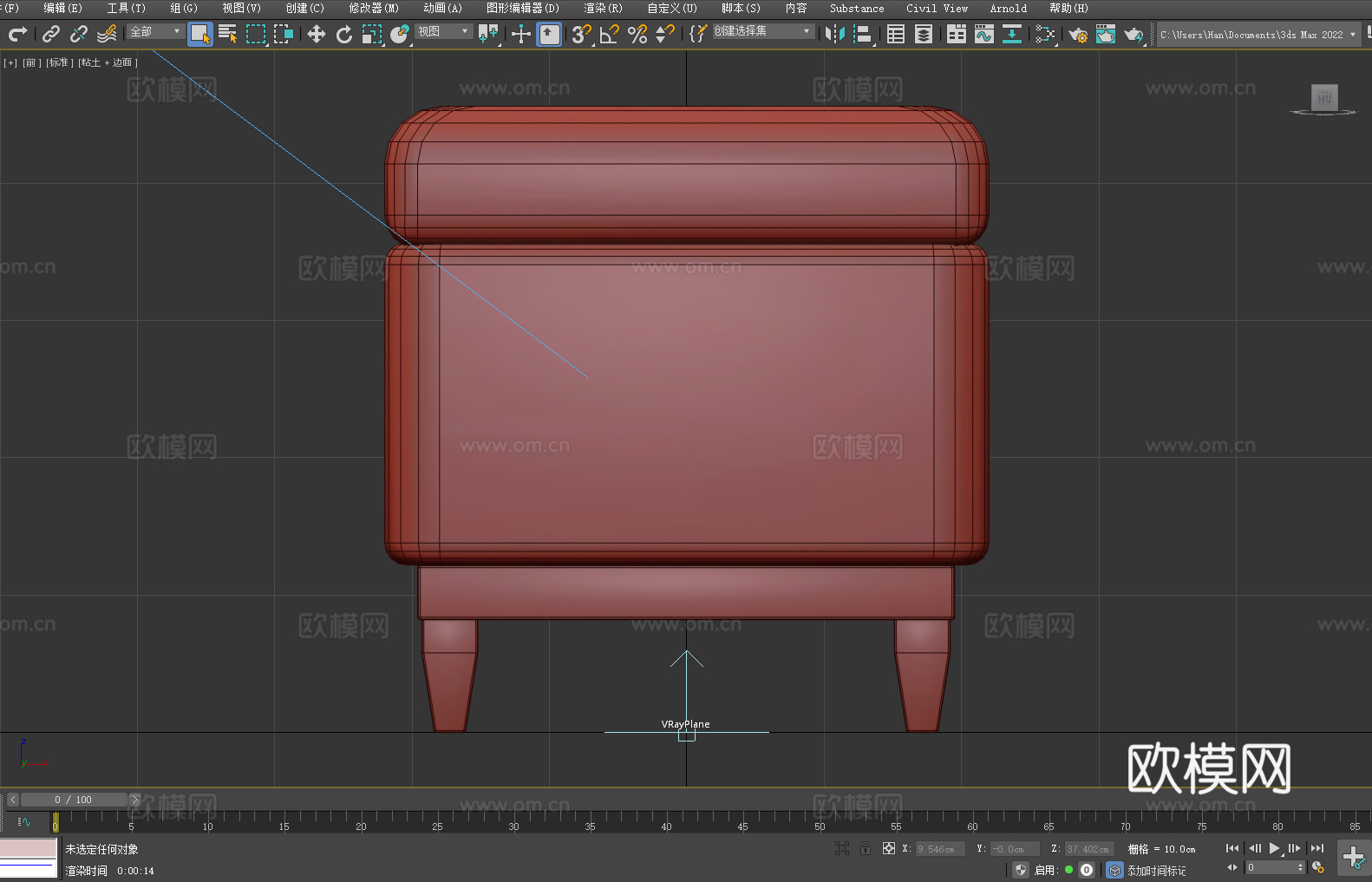Open the viewport [粘土 + 边面] shading menu
The image size is (1372, 882).
coord(108,62)
